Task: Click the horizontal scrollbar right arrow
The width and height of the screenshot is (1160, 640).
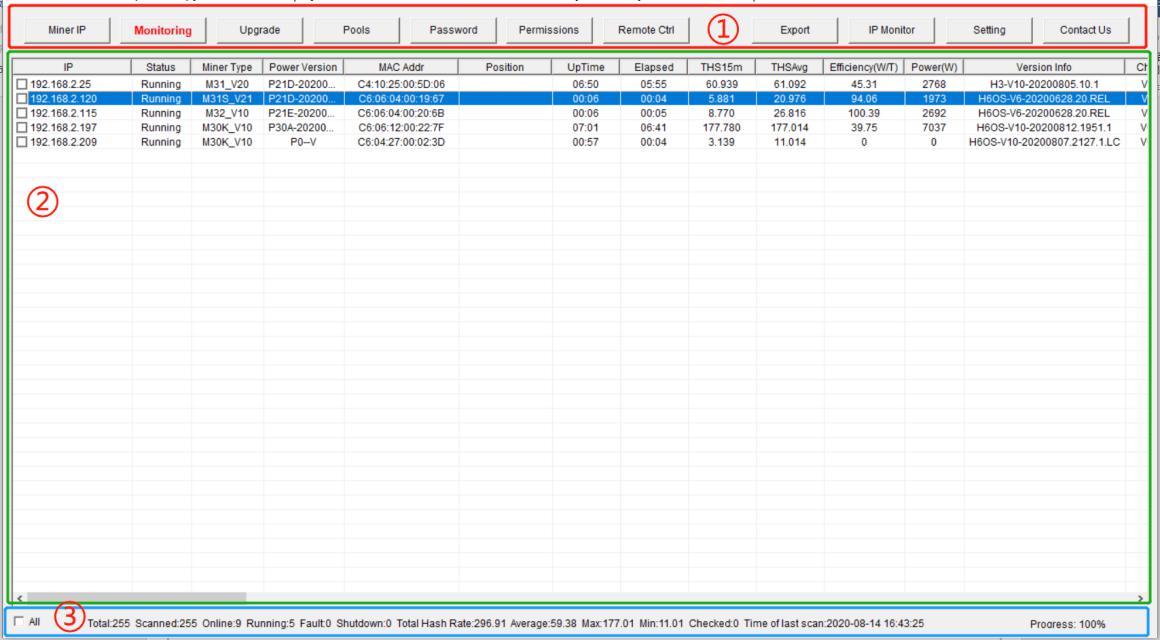Action: pyautogui.click(x=1140, y=596)
